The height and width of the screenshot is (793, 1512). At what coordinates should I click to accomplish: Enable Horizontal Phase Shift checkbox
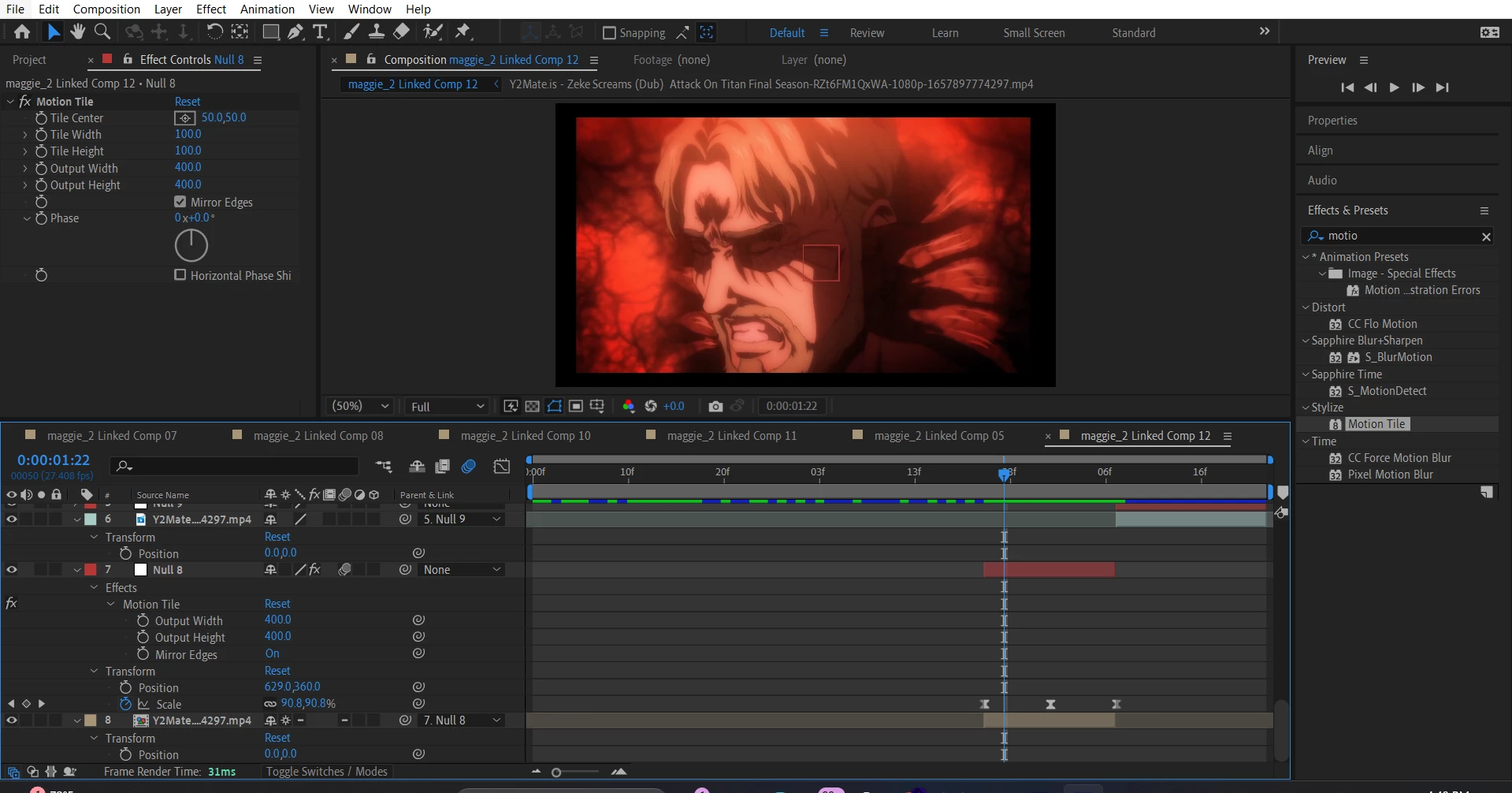point(180,275)
